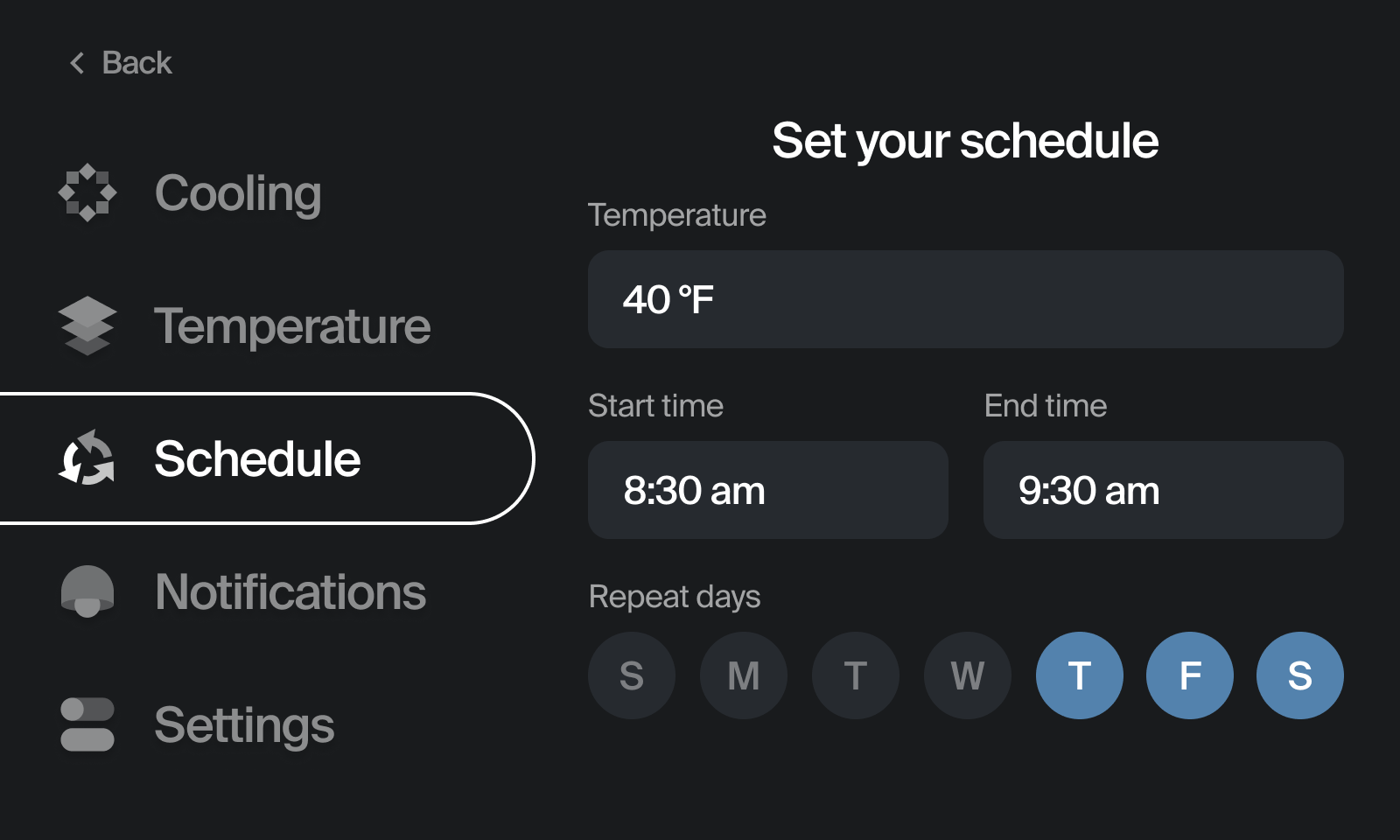Disable Thursday repeat day
Image resolution: width=1400 pixels, height=840 pixels.
tap(1080, 675)
